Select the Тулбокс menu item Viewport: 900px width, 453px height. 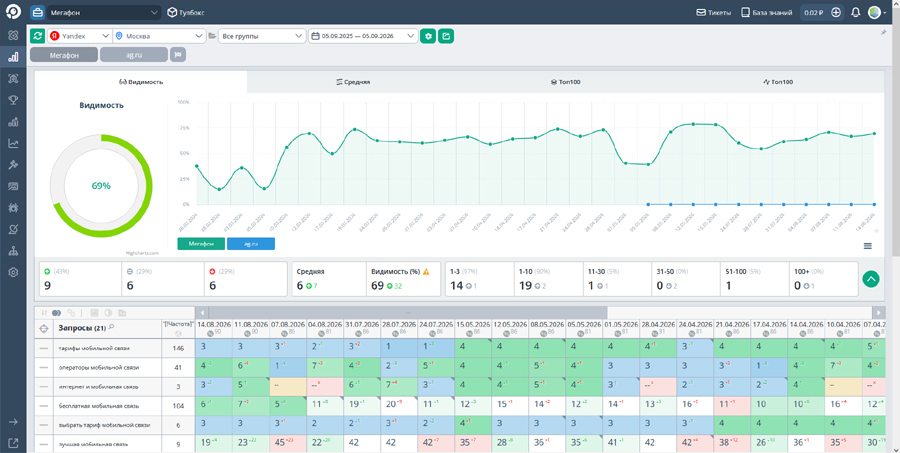point(186,12)
